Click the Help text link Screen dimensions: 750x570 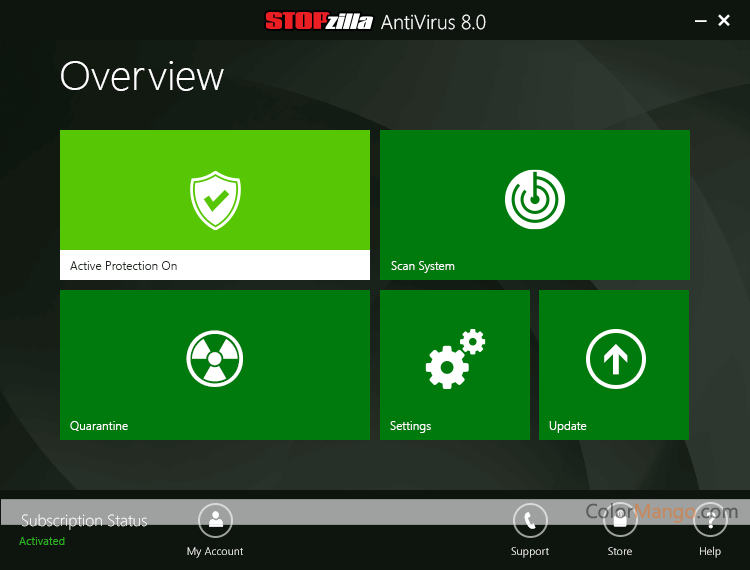click(x=710, y=551)
